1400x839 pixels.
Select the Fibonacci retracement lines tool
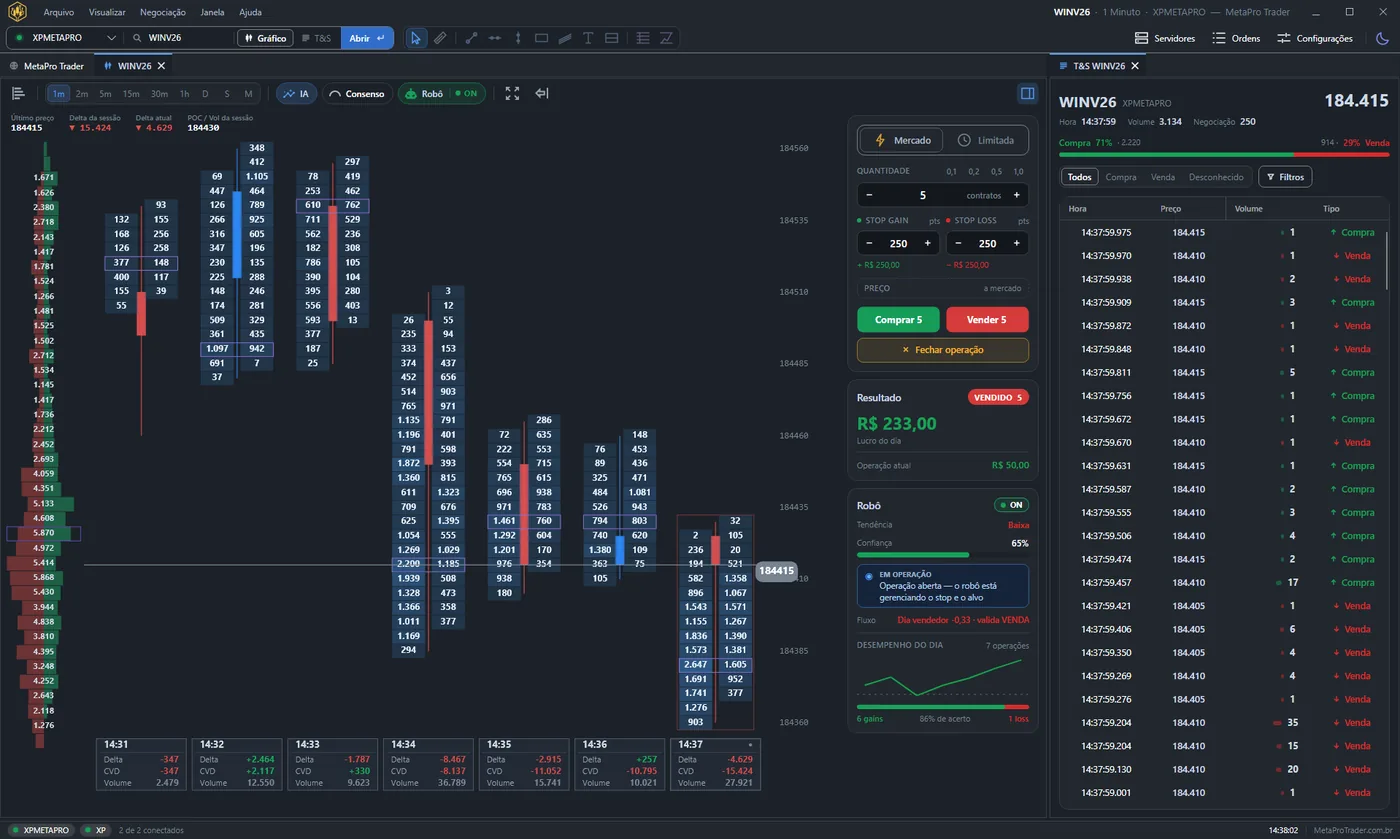[643, 38]
